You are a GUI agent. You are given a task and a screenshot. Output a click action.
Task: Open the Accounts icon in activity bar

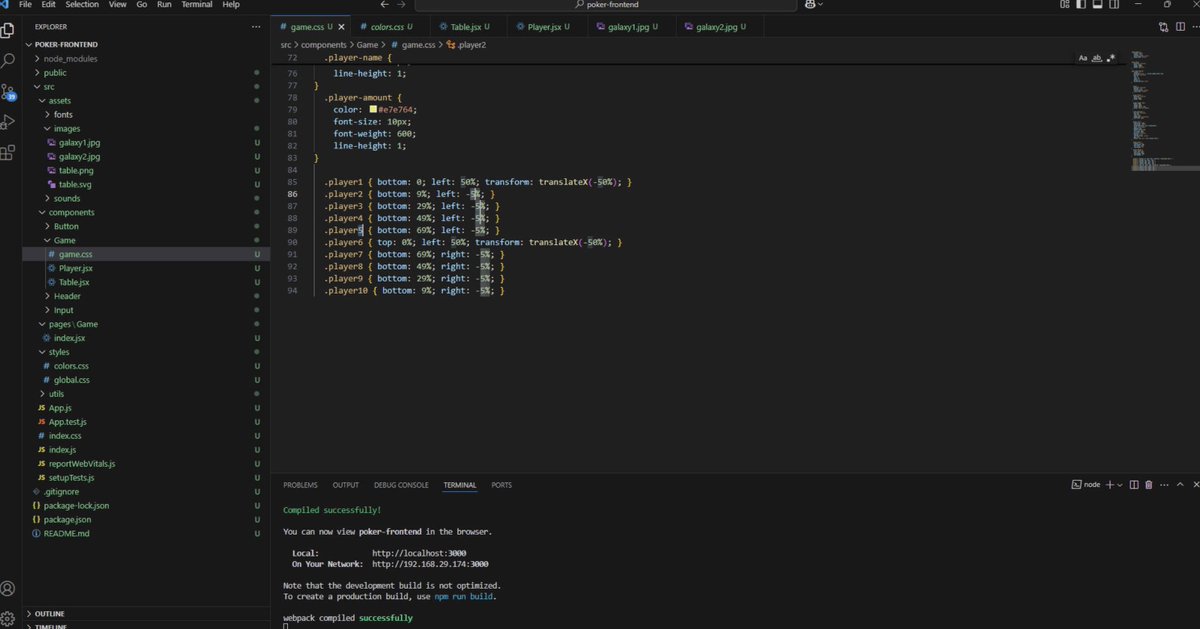(8, 588)
